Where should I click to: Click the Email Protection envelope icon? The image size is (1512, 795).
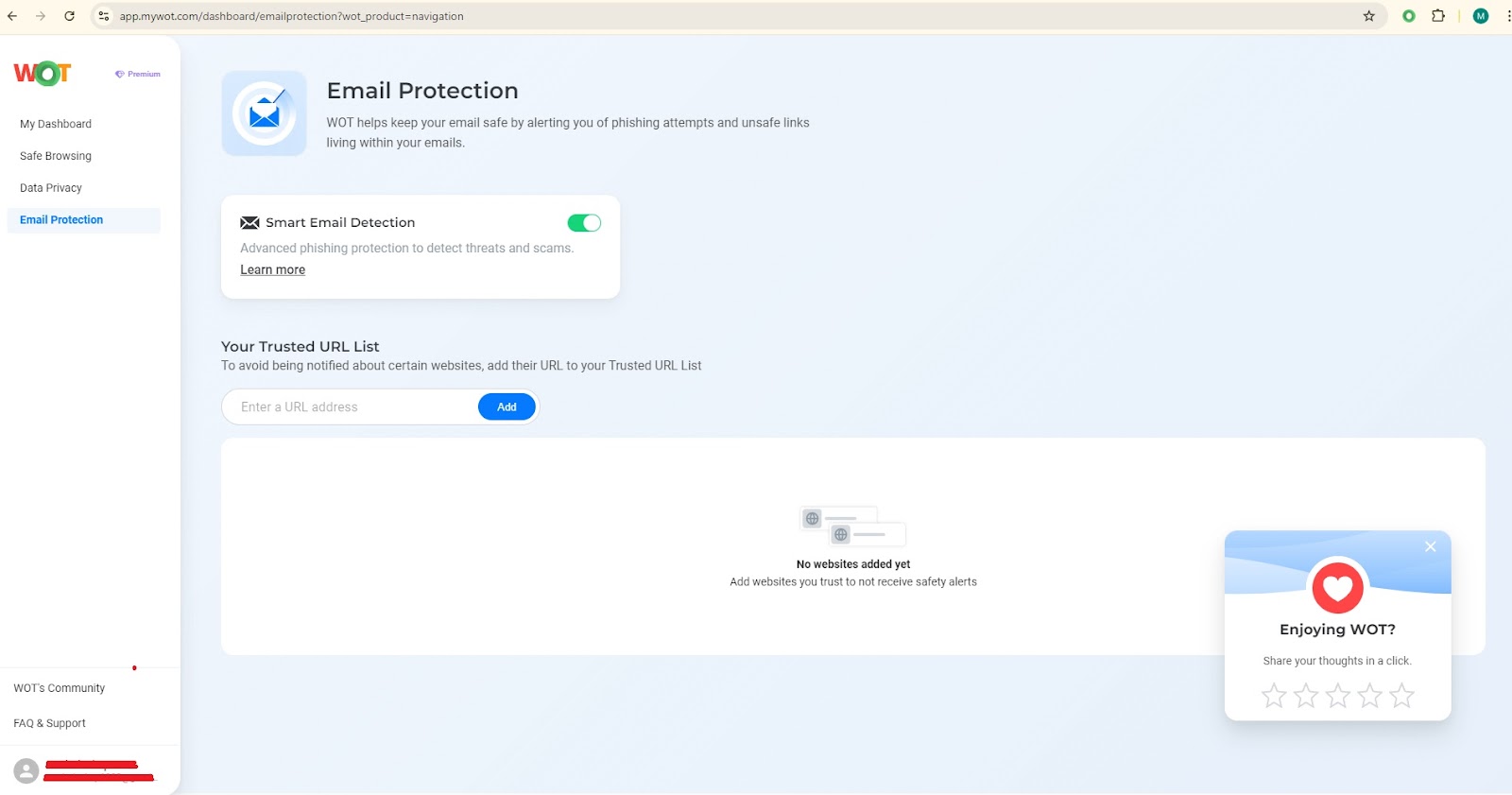tap(265, 113)
